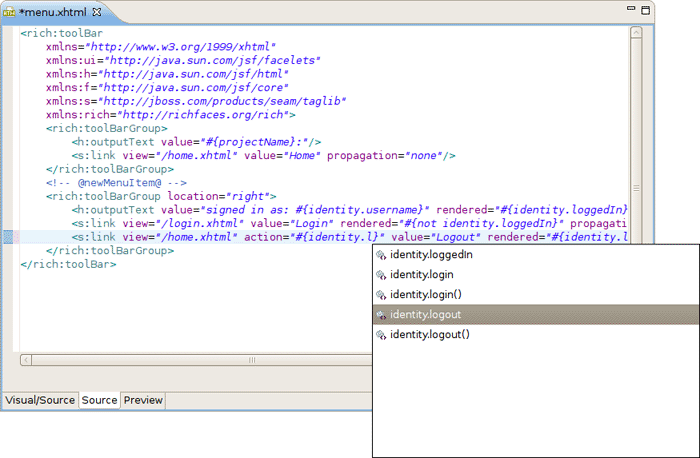Click the left gutter marker on current line
The image size is (700, 458).
point(8,237)
